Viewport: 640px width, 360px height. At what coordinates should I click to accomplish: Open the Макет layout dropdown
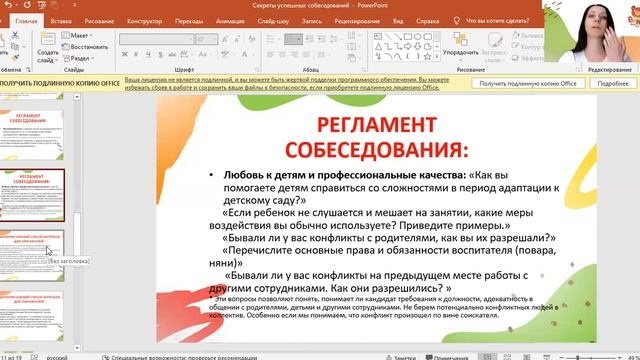(77, 35)
